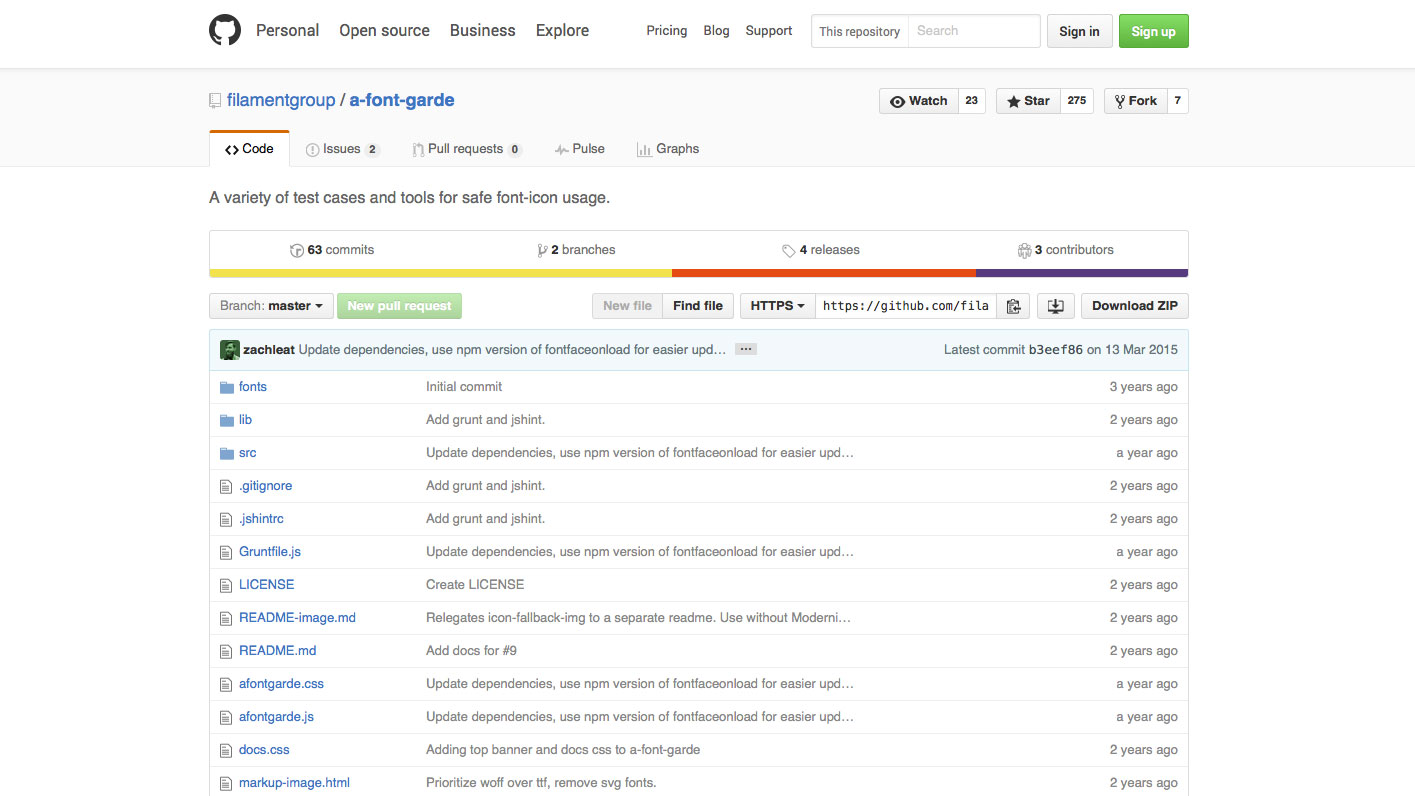Click the Clone in Desktop icon
1415x796 pixels.
coord(1055,306)
